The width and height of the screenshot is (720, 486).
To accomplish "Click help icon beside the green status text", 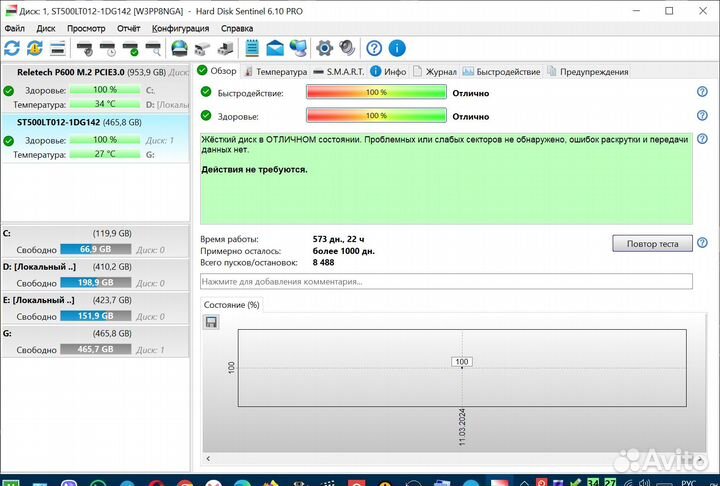I will 702,138.
